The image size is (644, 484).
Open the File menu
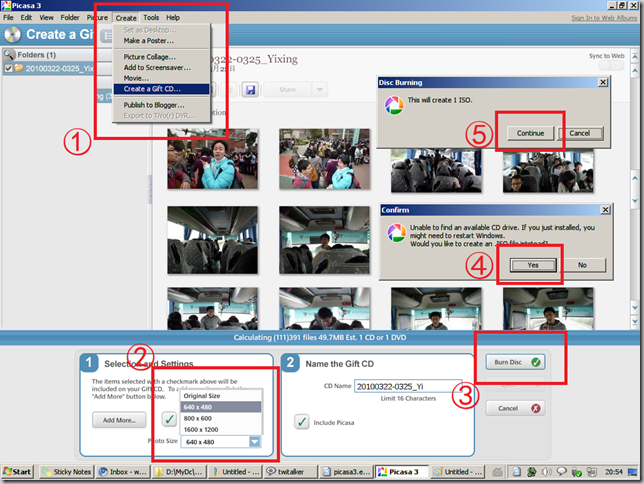8,18
